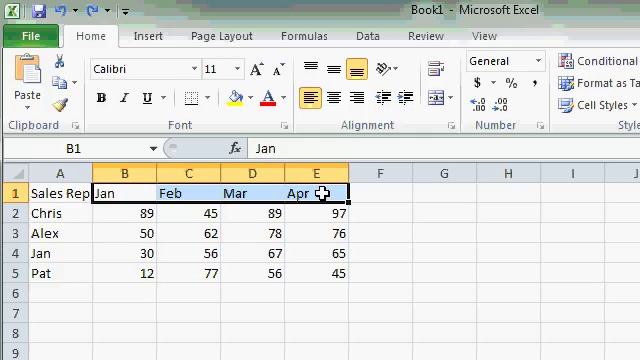Image resolution: width=640 pixels, height=360 pixels.
Task: Click the Save icon in Quick Access Toolbar
Action: point(39,11)
